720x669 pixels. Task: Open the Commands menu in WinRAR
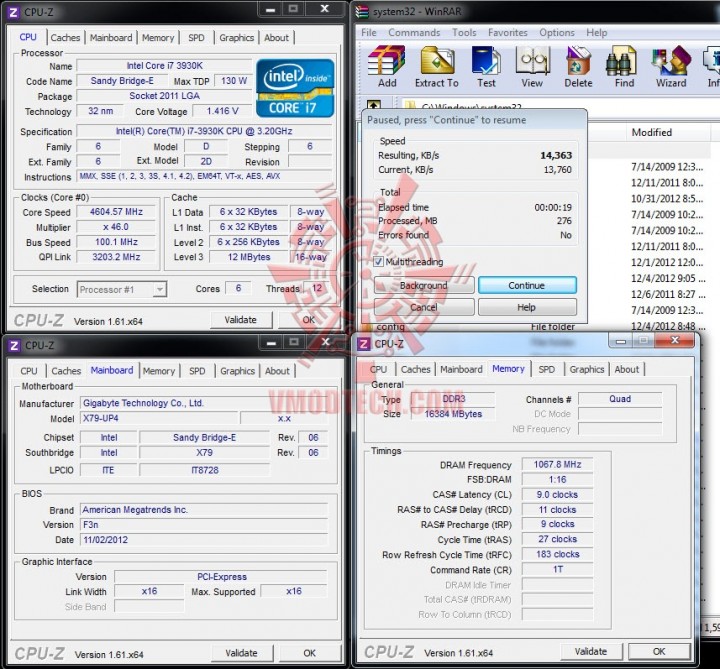tap(414, 33)
